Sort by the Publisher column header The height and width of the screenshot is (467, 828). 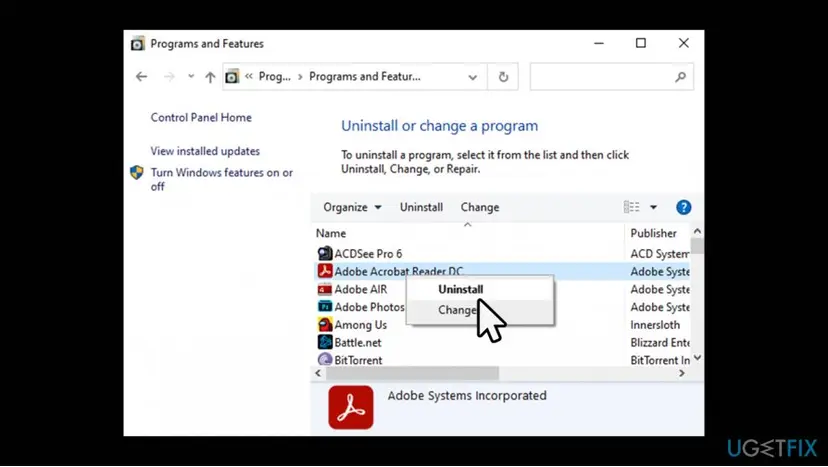(653, 233)
